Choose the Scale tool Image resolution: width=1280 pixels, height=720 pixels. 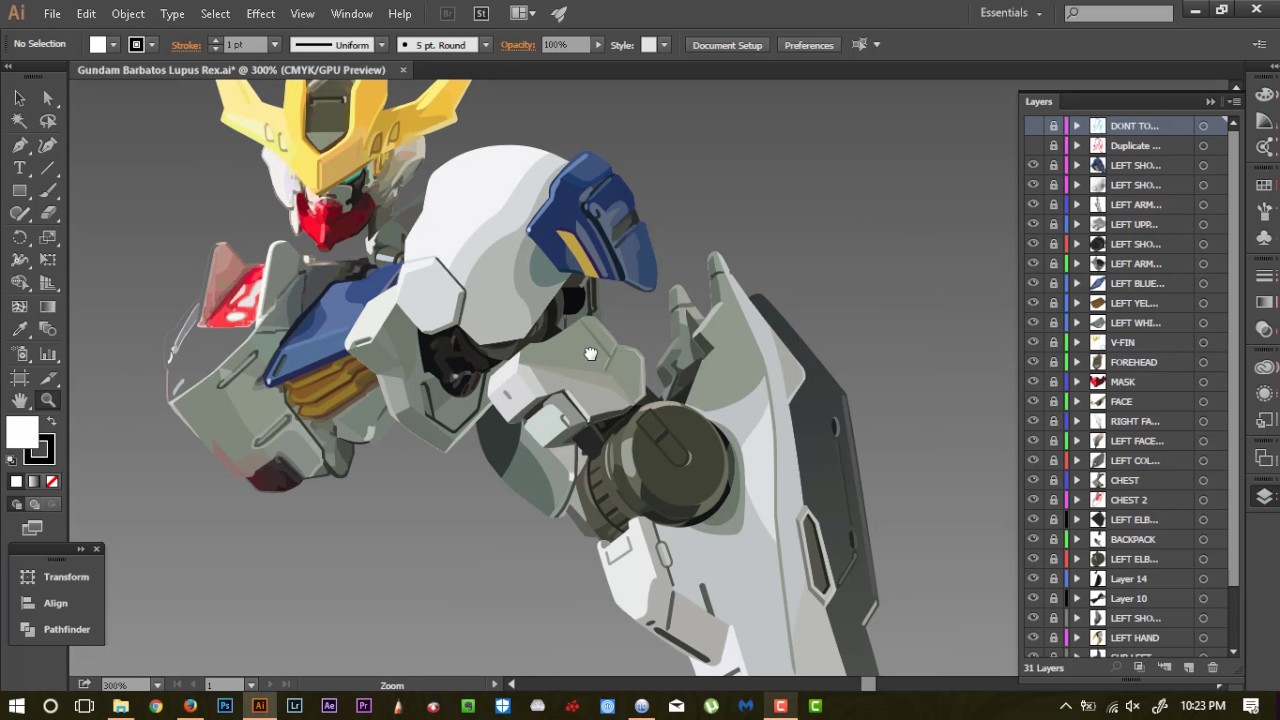[48, 238]
